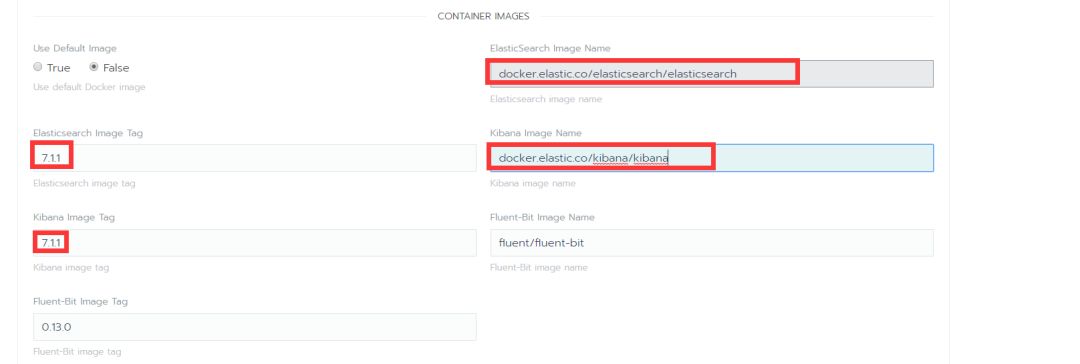
Task: Click the CONTAINER IMAGES section heading
Action: [x=484, y=16]
